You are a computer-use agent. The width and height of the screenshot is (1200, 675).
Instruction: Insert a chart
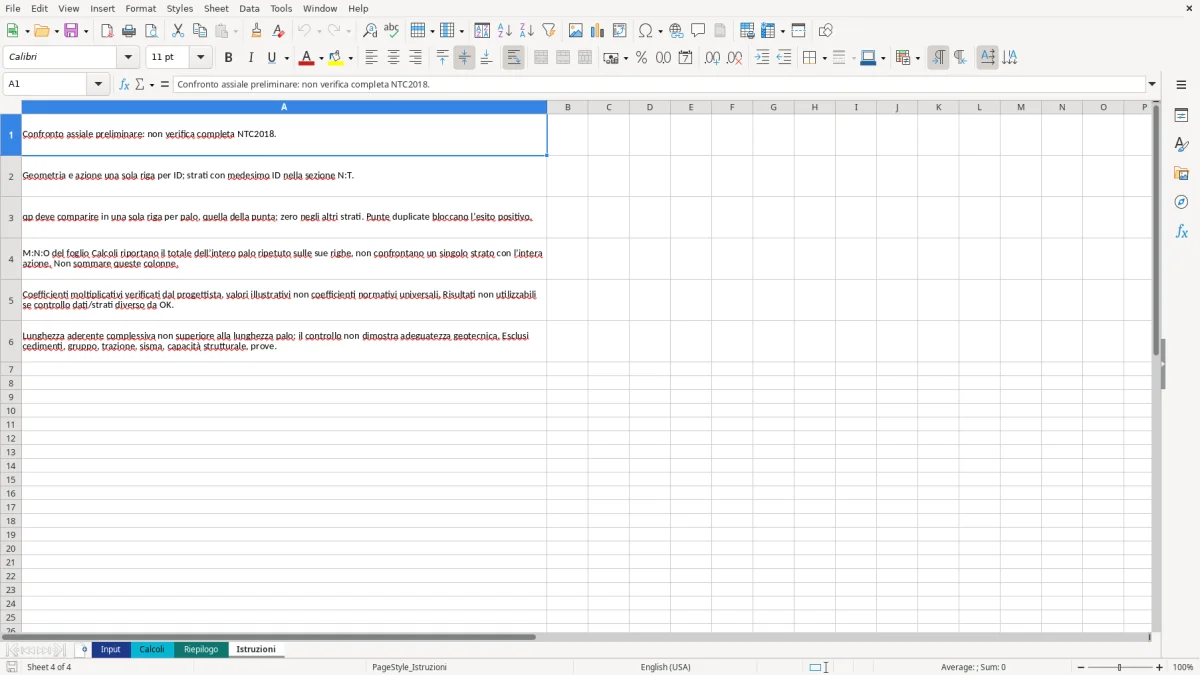pos(598,31)
